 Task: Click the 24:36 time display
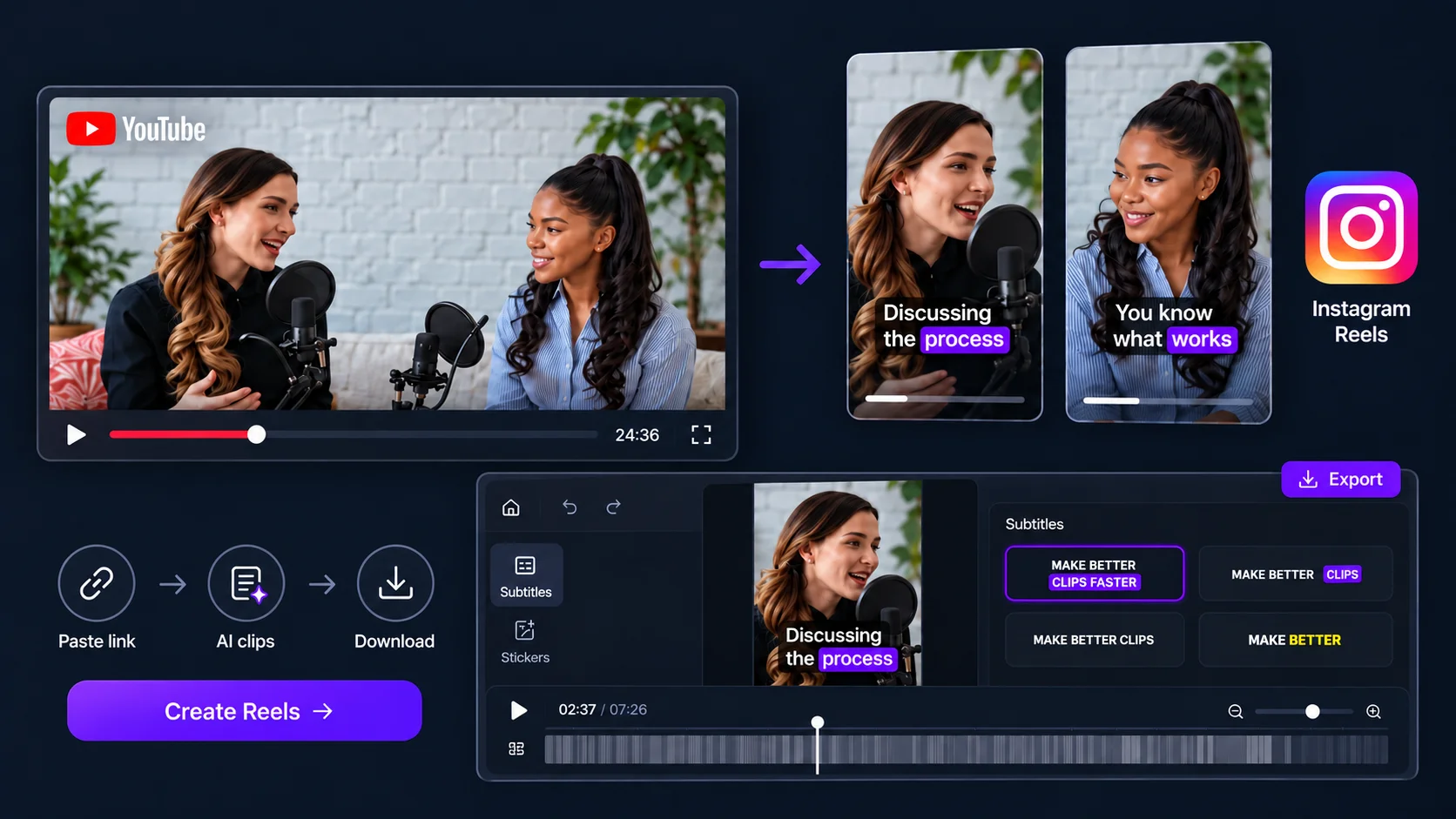pyautogui.click(x=637, y=435)
